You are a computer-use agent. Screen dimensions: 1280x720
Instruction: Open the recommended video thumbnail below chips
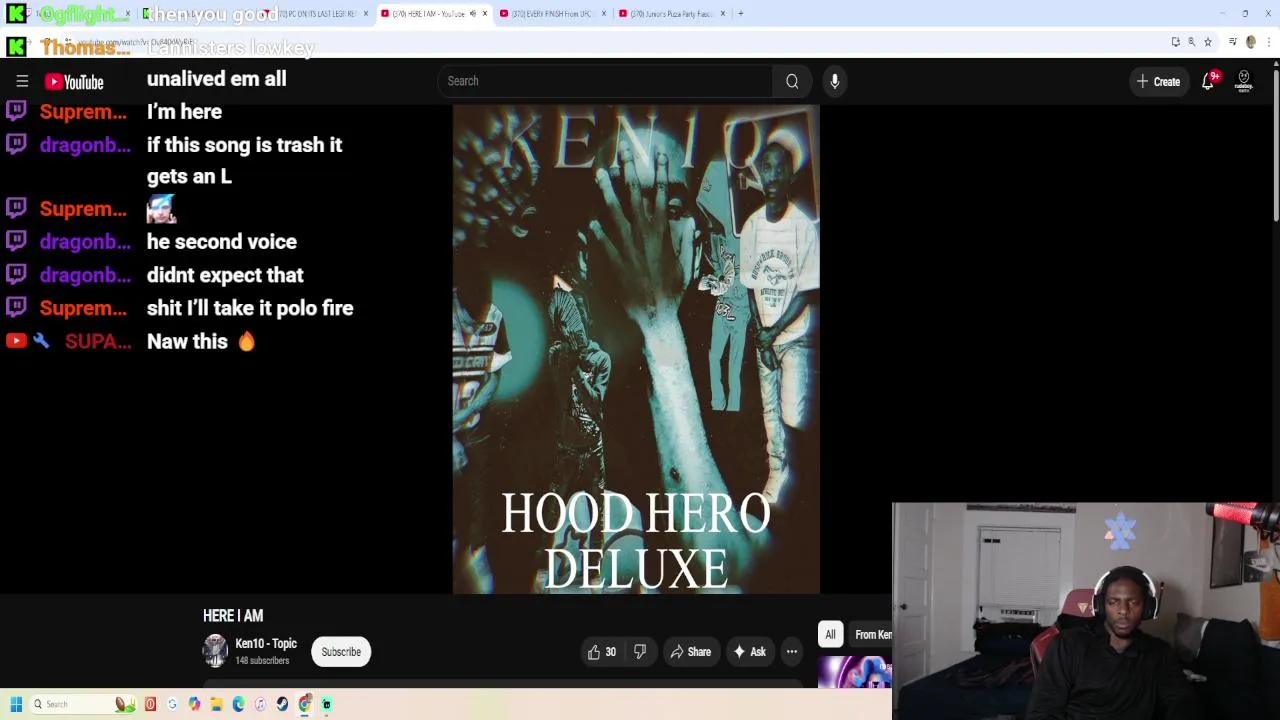(x=855, y=672)
